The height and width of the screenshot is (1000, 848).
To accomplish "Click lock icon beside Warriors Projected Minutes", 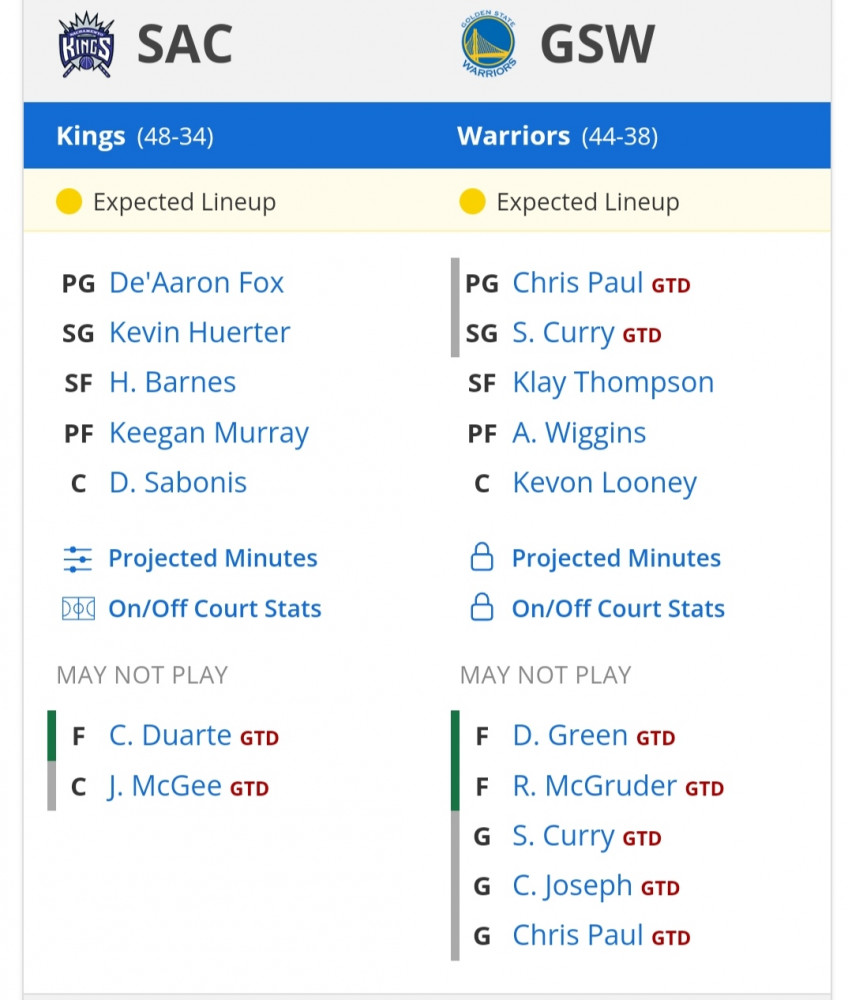I will [x=481, y=557].
